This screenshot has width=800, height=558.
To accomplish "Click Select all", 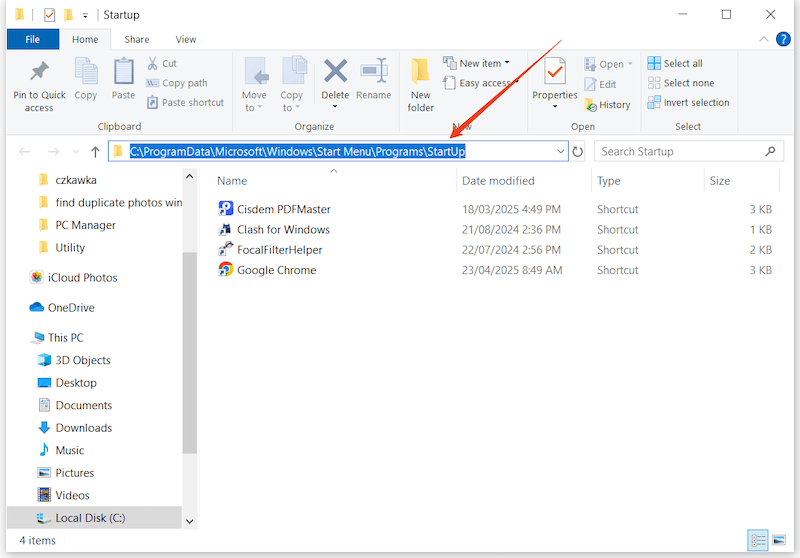I will (675, 63).
